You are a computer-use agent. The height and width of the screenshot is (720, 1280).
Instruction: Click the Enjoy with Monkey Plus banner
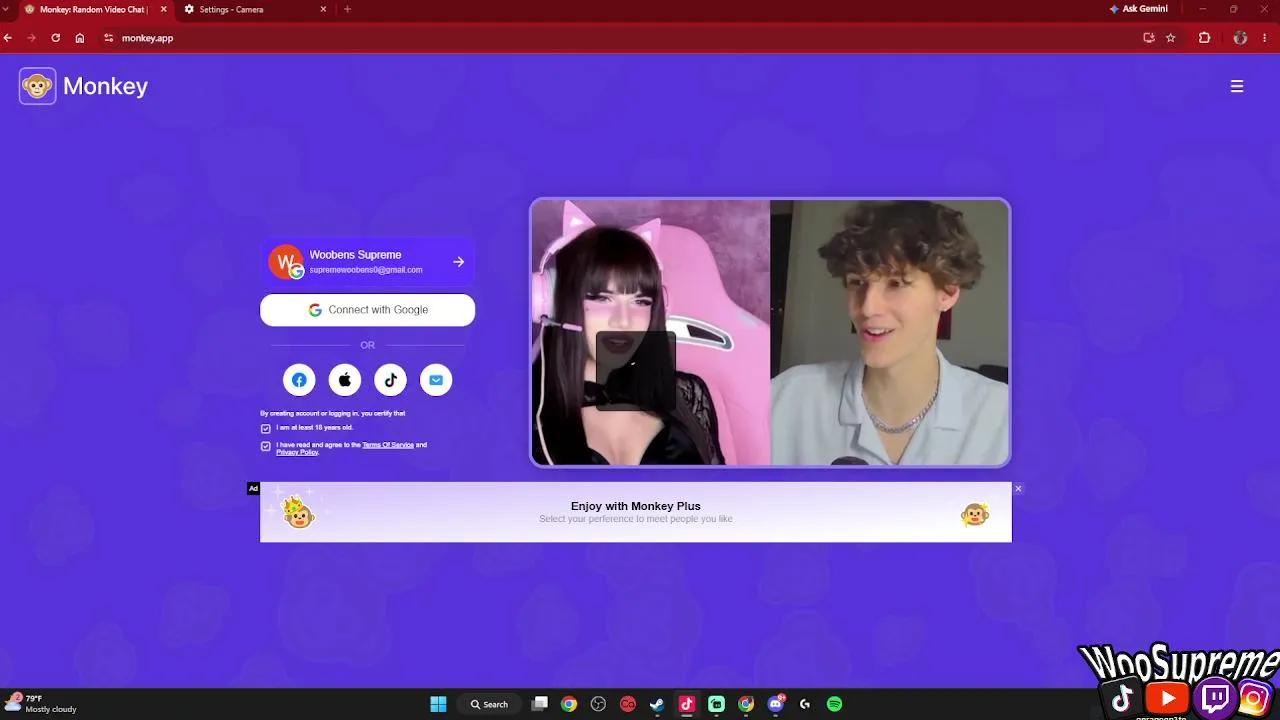(636, 512)
